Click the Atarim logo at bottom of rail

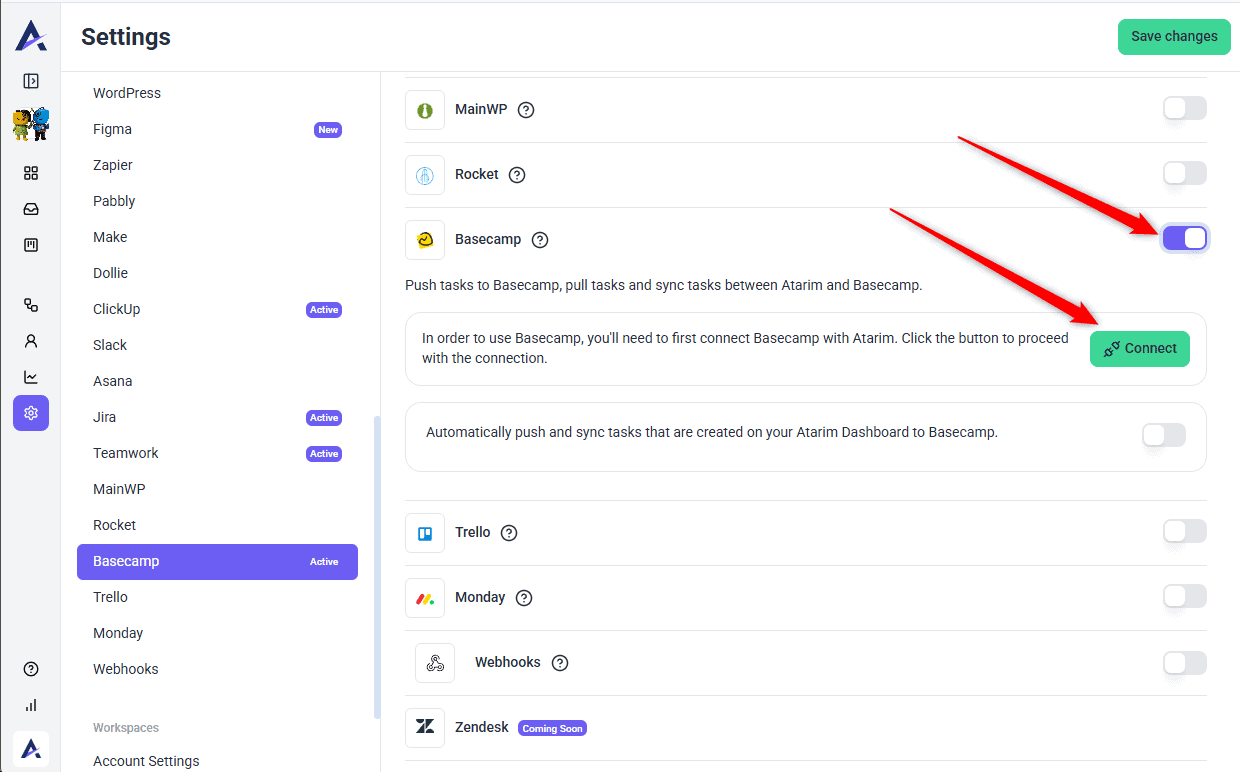click(31, 748)
